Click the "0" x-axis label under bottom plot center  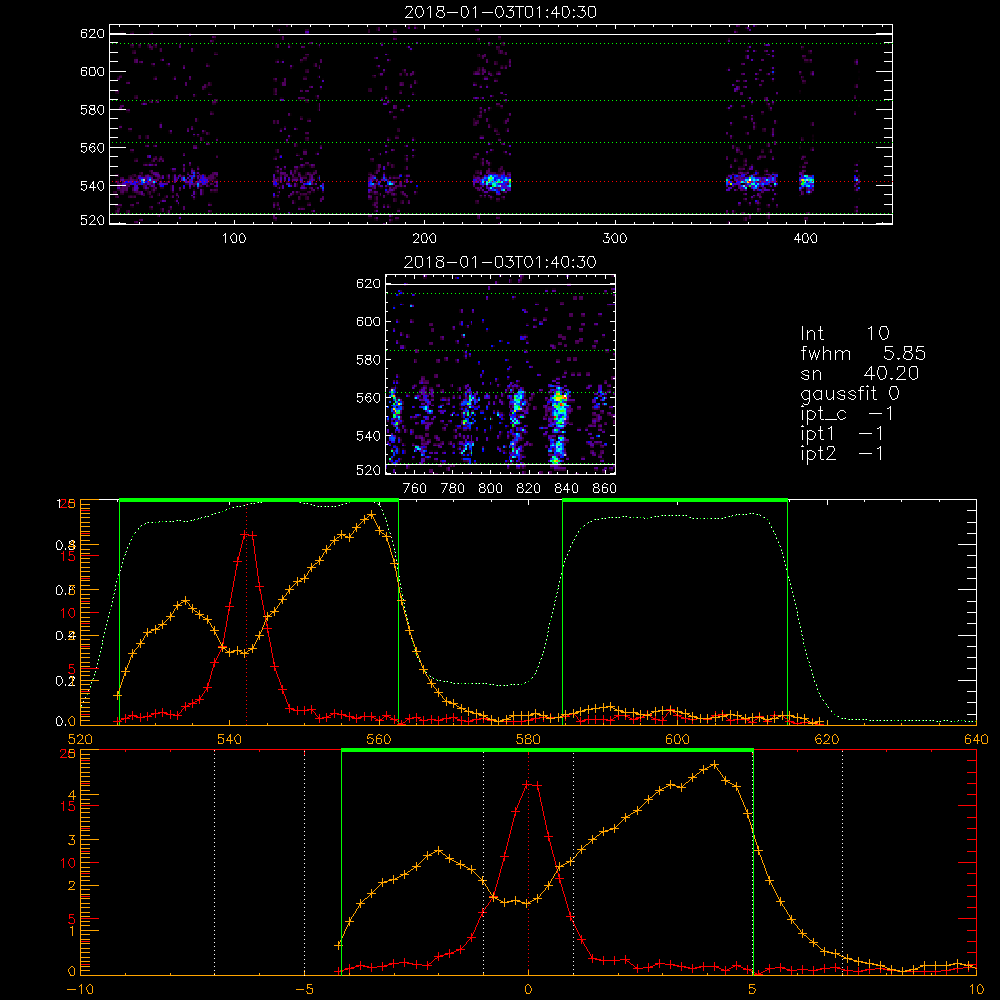(x=528, y=989)
